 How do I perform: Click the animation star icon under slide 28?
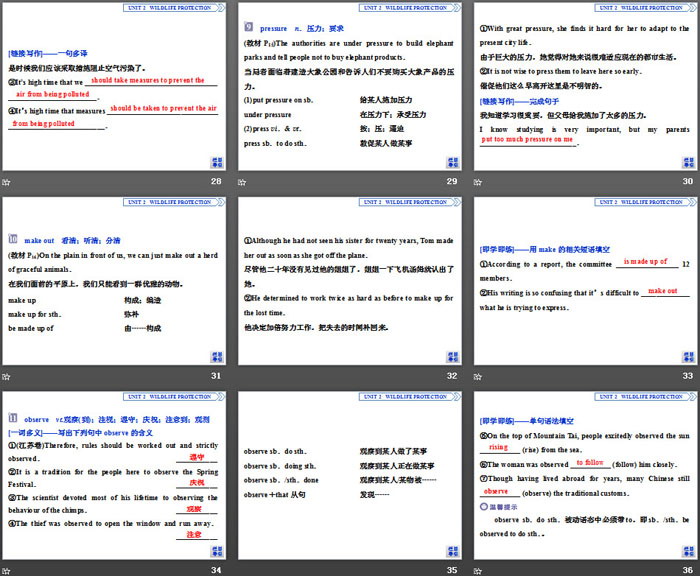tap(6, 182)
